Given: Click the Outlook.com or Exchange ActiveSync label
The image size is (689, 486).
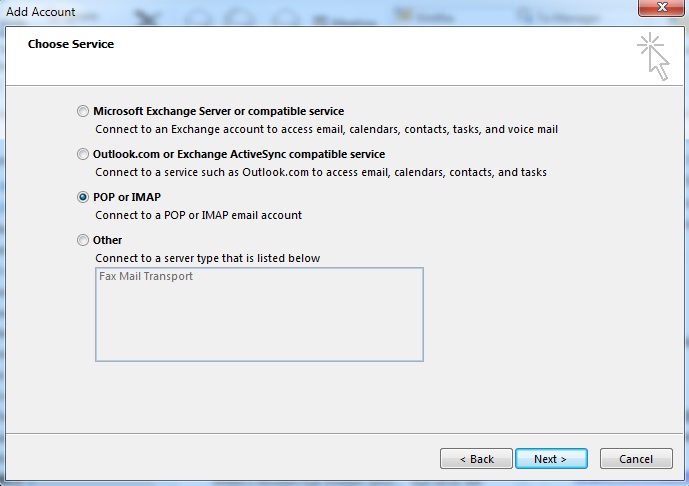Looking at the screenshot, I should 239,154.
